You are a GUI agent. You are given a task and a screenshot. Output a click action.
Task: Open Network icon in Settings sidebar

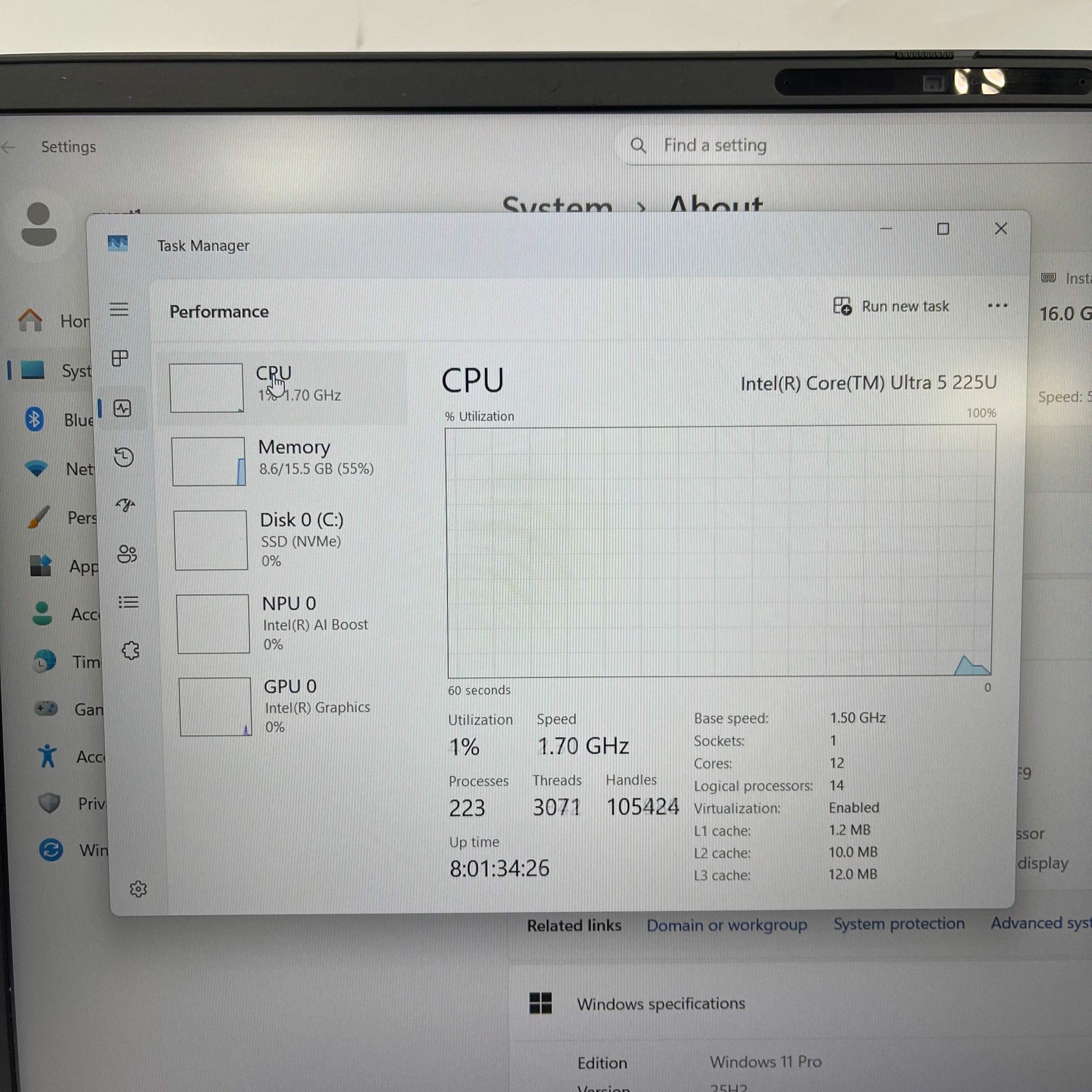[x=36, y=468]
